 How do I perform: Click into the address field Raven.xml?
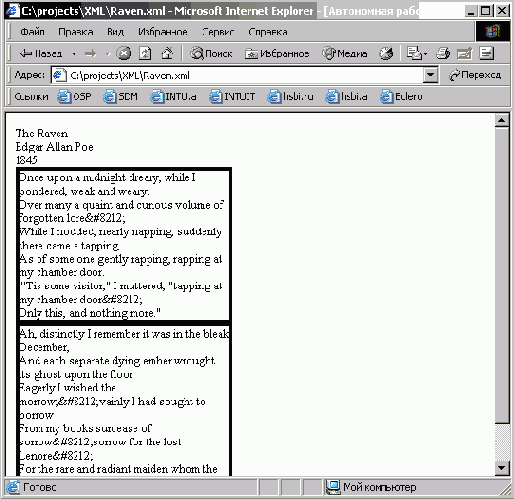click(237, 75)
